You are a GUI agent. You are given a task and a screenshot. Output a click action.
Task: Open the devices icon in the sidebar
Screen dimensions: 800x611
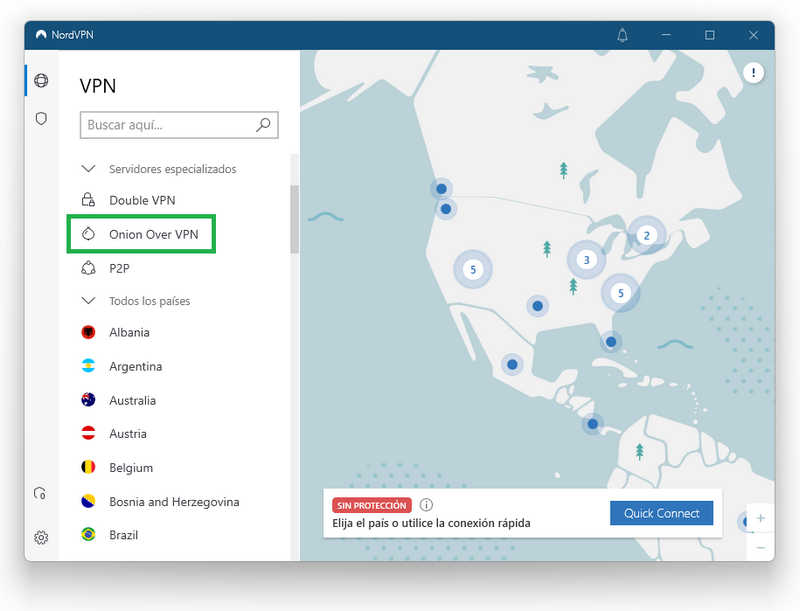[x=40, y=493]
